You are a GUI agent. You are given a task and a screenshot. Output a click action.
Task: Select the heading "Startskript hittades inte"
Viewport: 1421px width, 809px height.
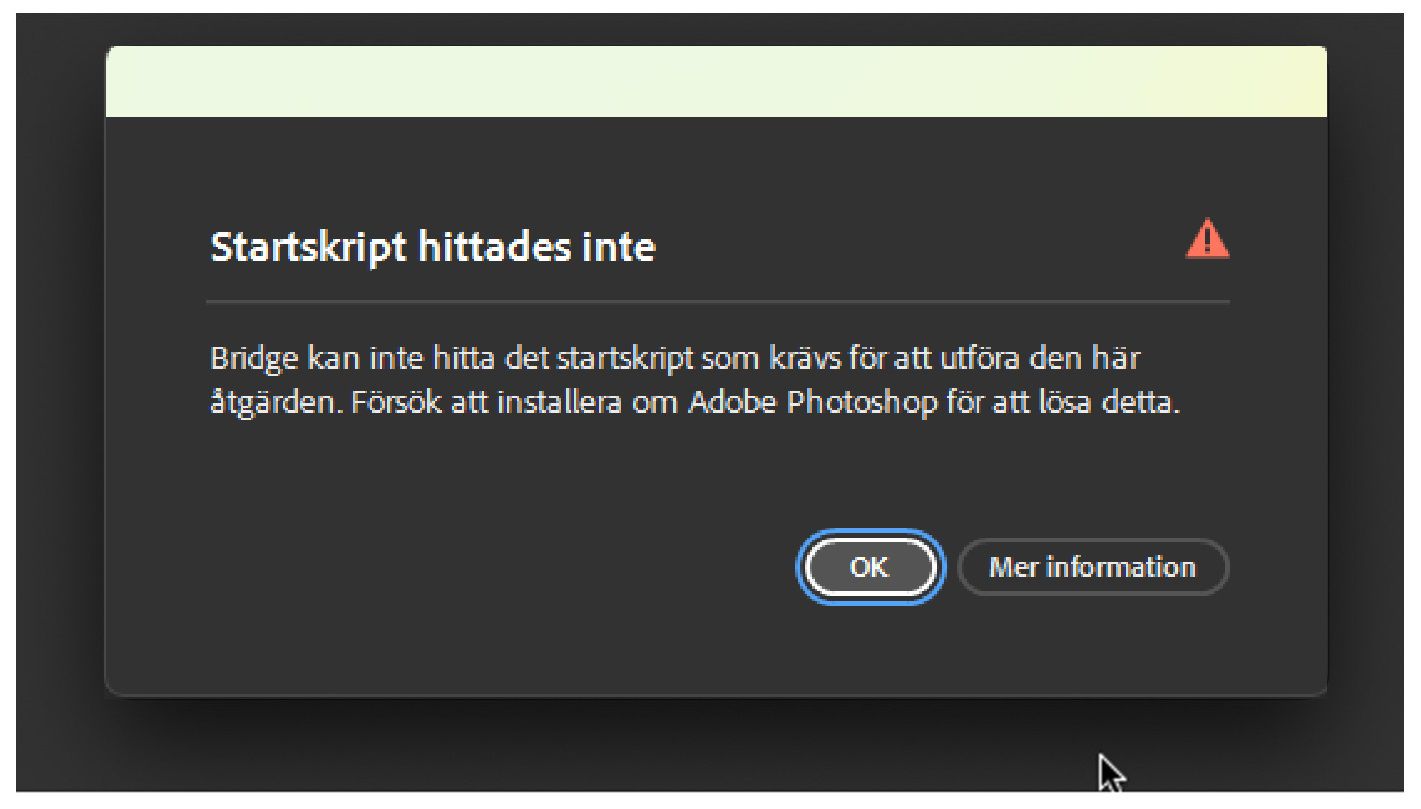pos(432,246)
